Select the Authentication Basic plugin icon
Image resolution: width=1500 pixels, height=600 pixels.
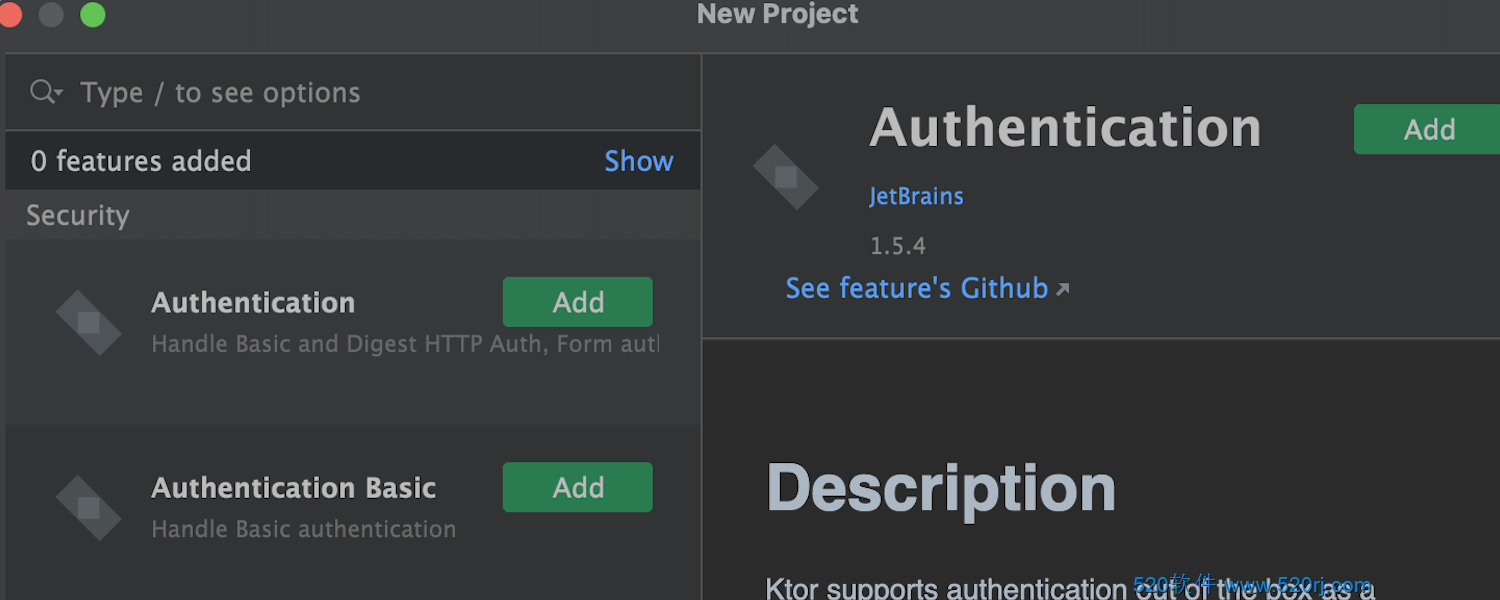(x=89, y=508)
